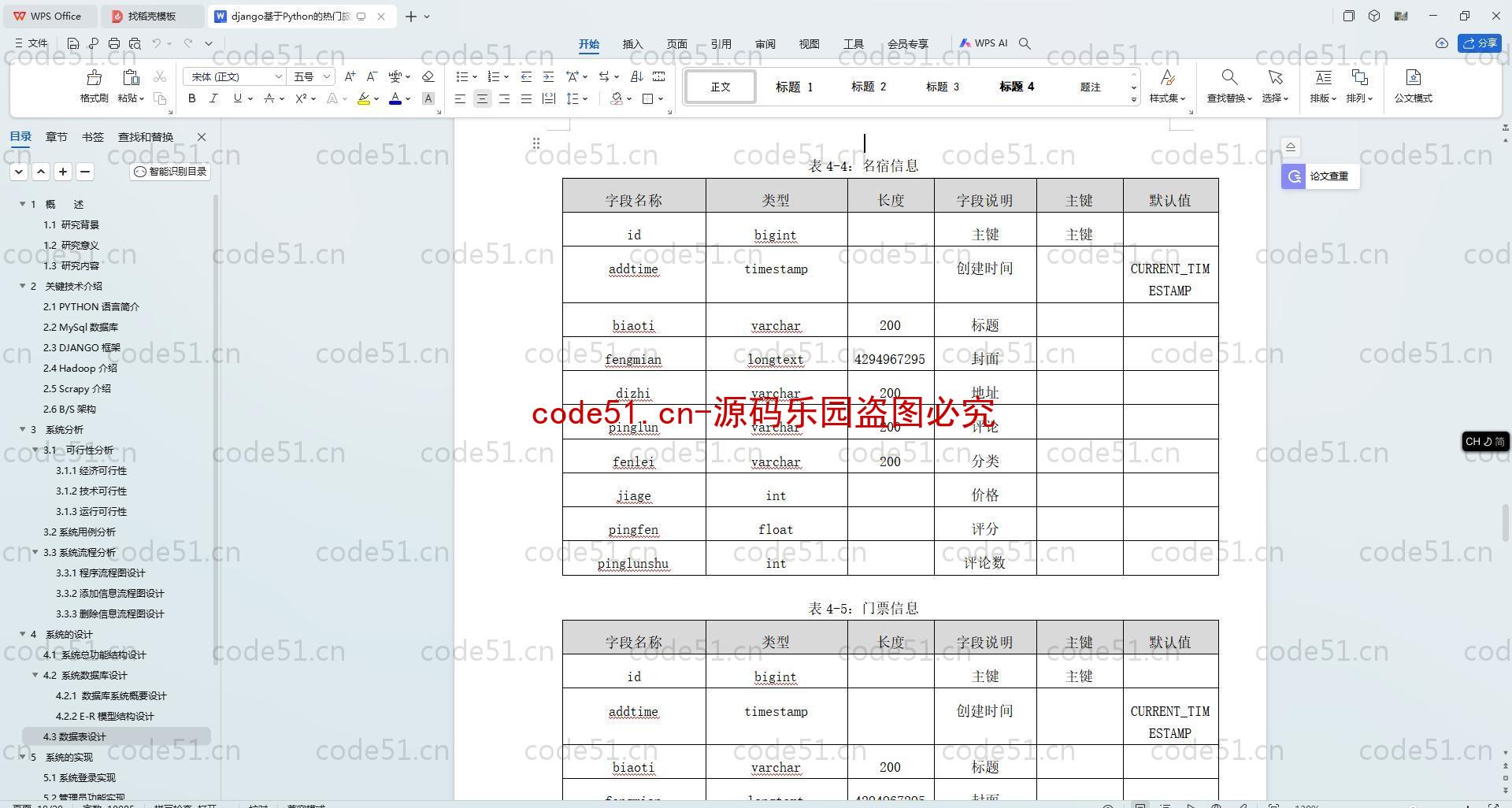Set Align Right paragraph alignment

[x=504, y=98]
